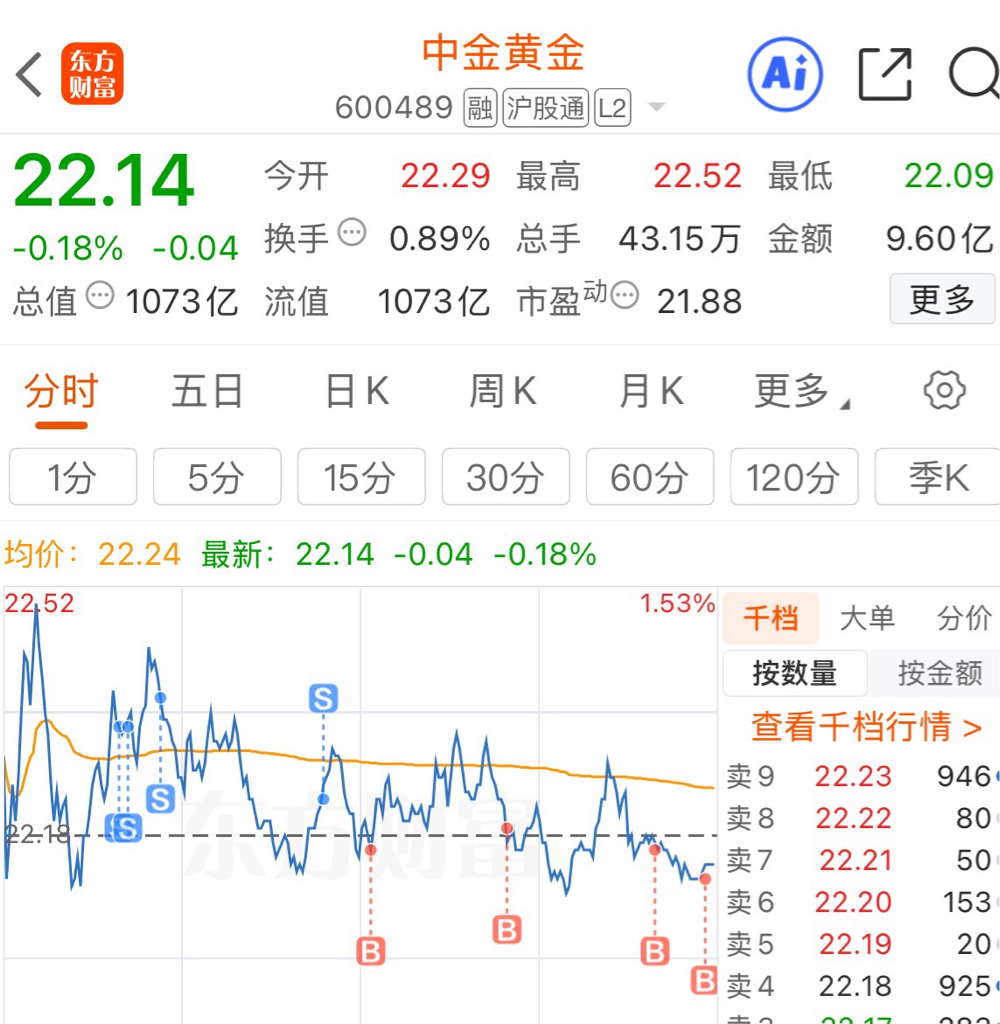Tap the share export icon
This screenshot has width=1000, height=1024.
[x=885, y=74]
